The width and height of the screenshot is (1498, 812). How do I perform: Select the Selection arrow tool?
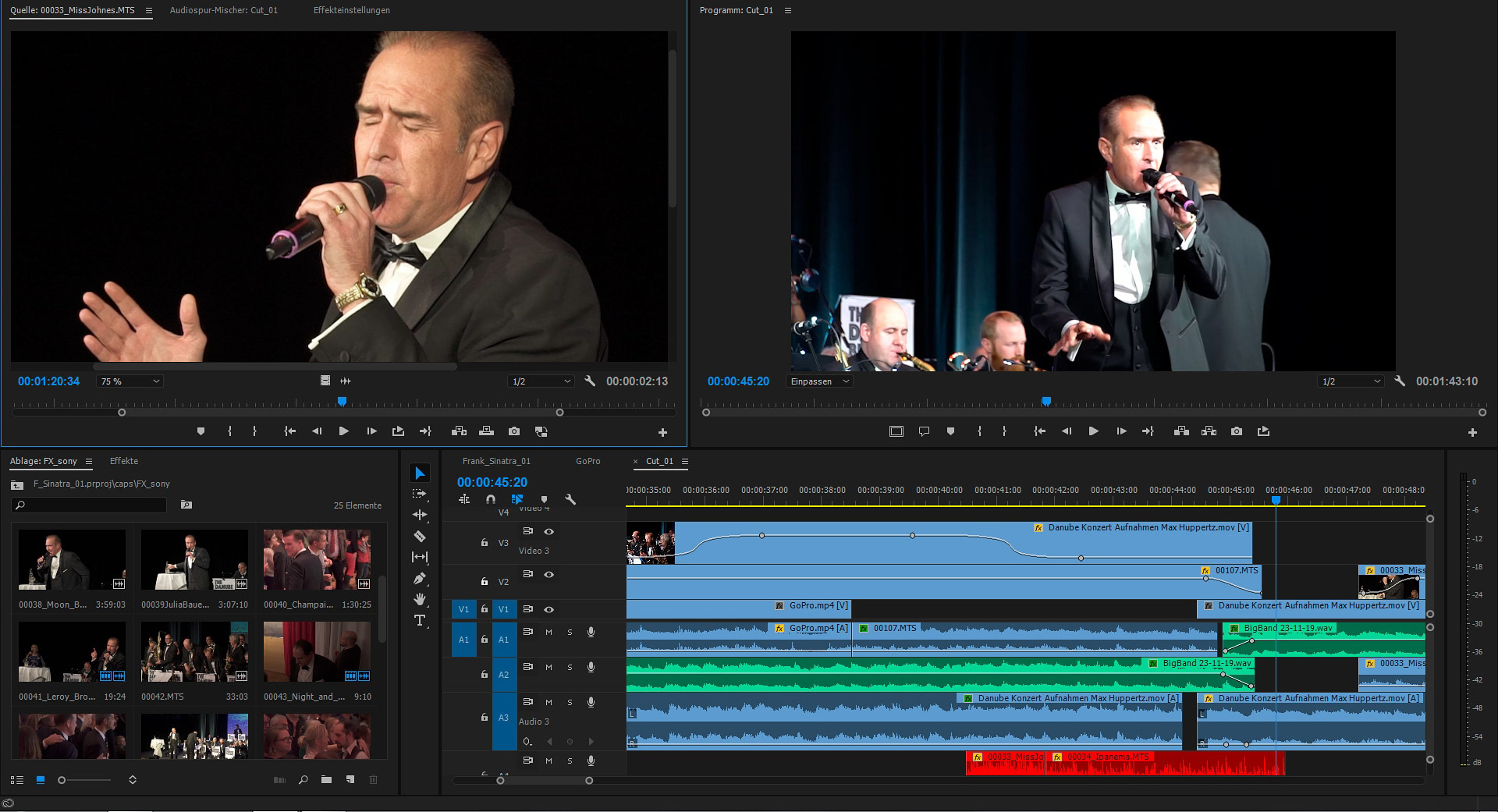(x=420, y=473)
